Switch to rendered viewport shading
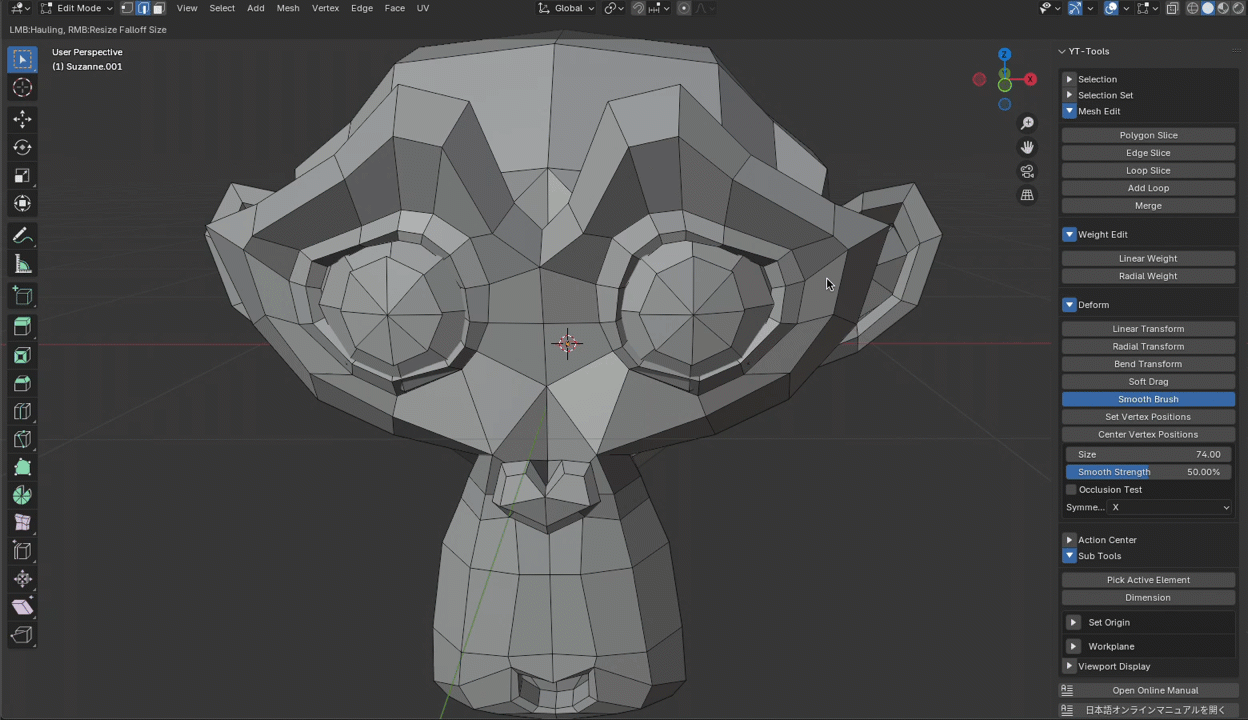 tap(1238, 8)
